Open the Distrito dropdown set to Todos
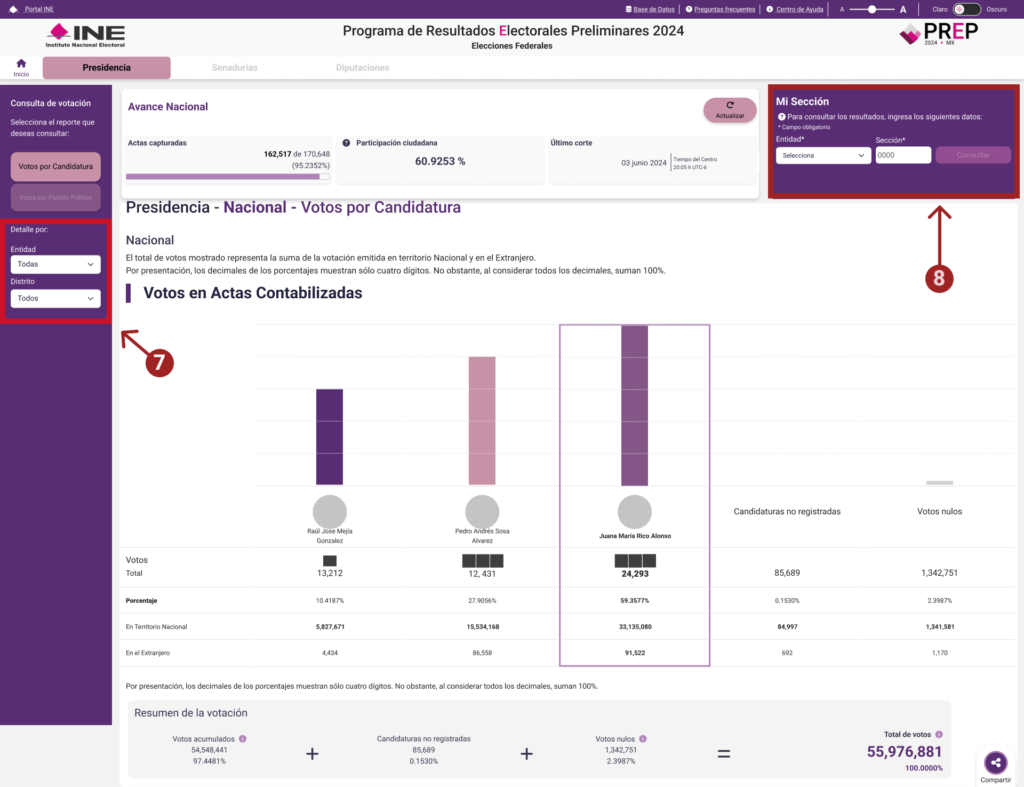1024x787 pixels. 56,298
